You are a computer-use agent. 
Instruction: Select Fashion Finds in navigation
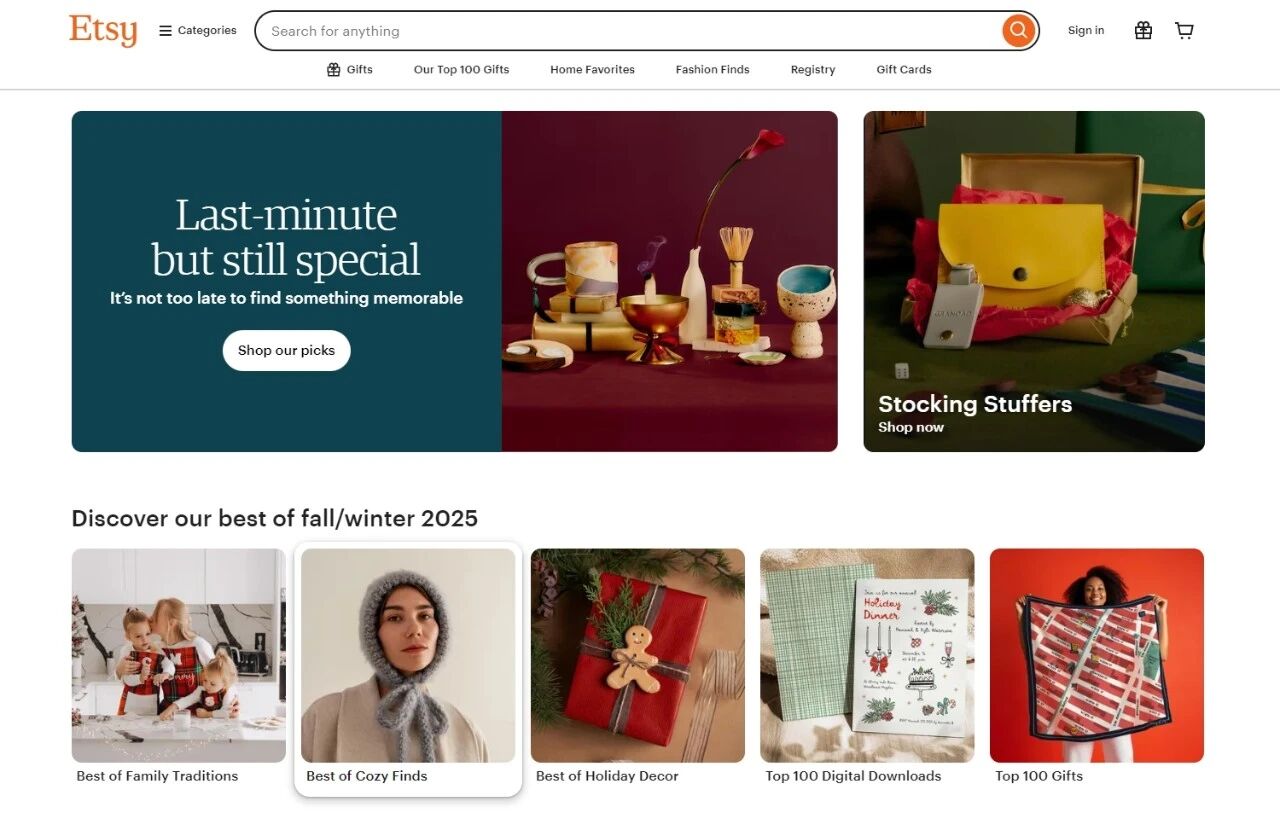712,70
